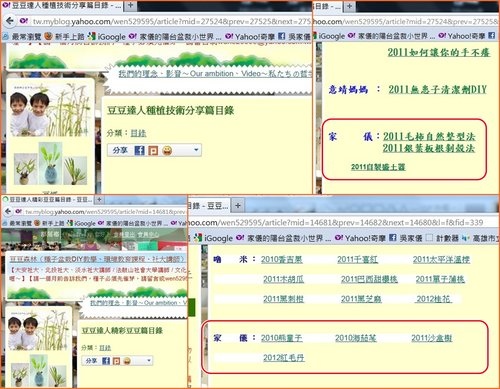
Task: Open 高雄市 bookmark in bookmarks bar
Action: point(481,238)
